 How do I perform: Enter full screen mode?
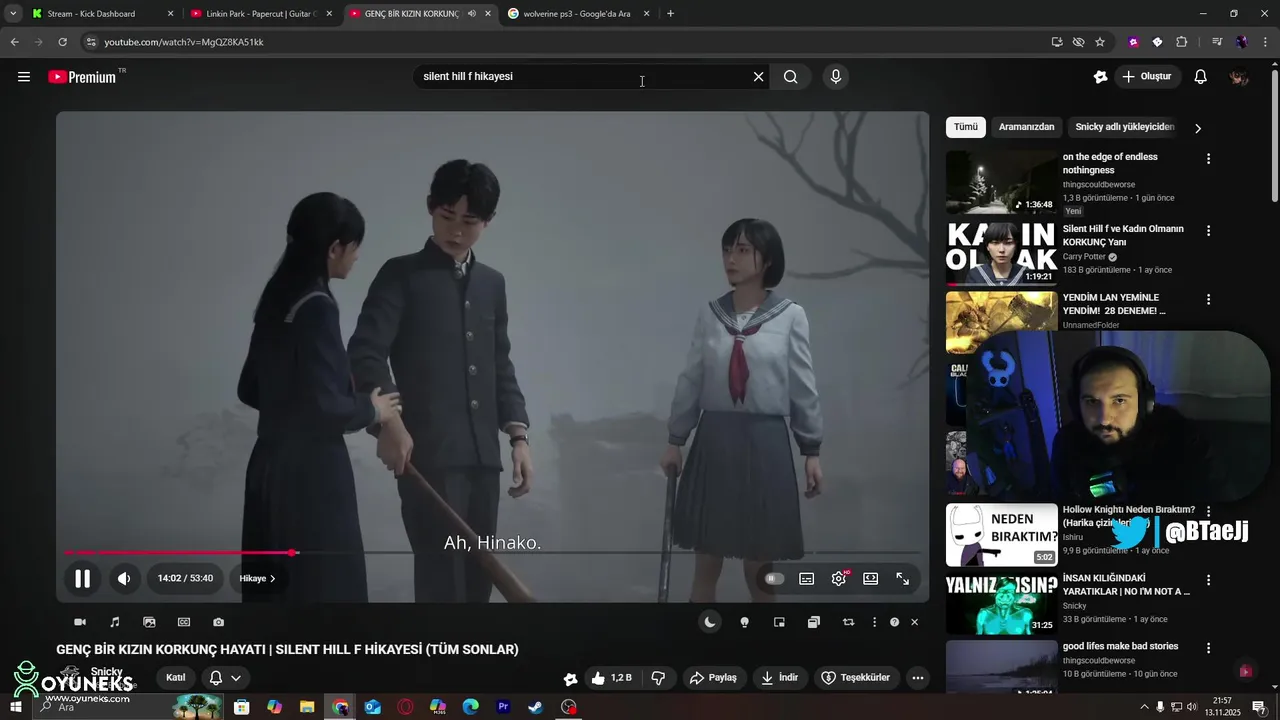click(903, 578)
